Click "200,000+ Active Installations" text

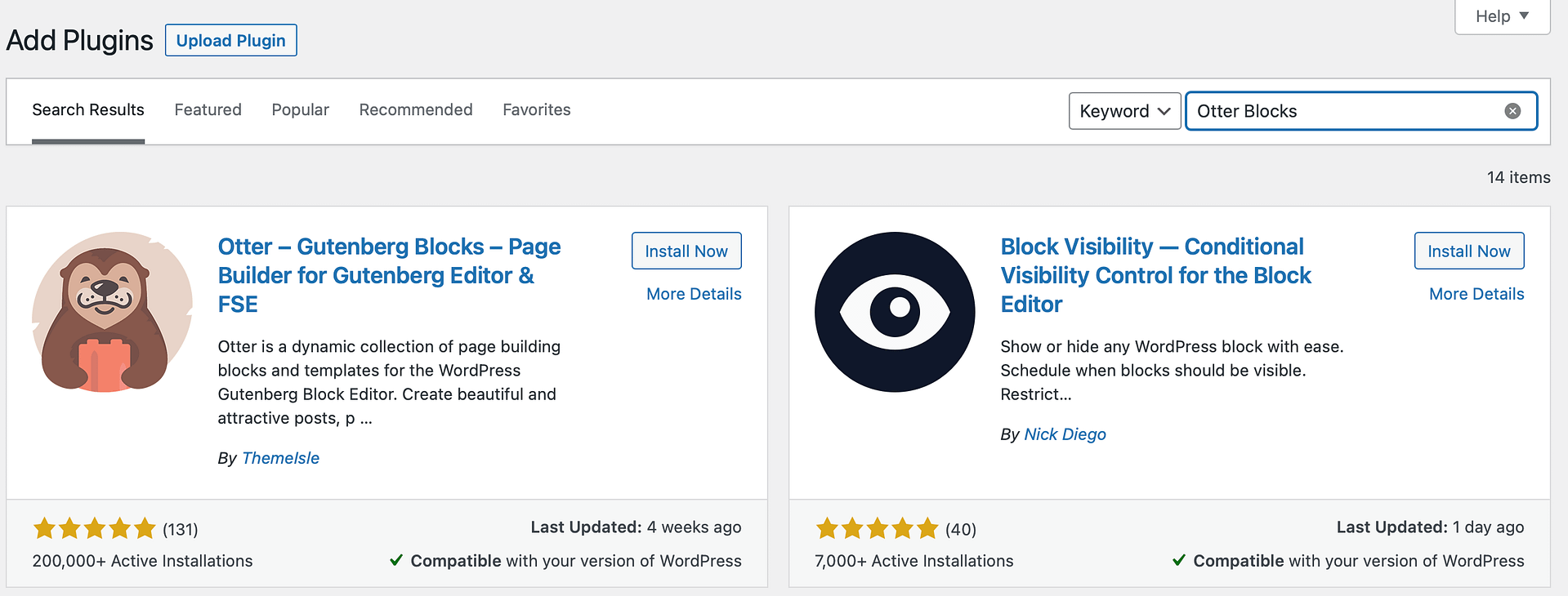coord(142,561)
